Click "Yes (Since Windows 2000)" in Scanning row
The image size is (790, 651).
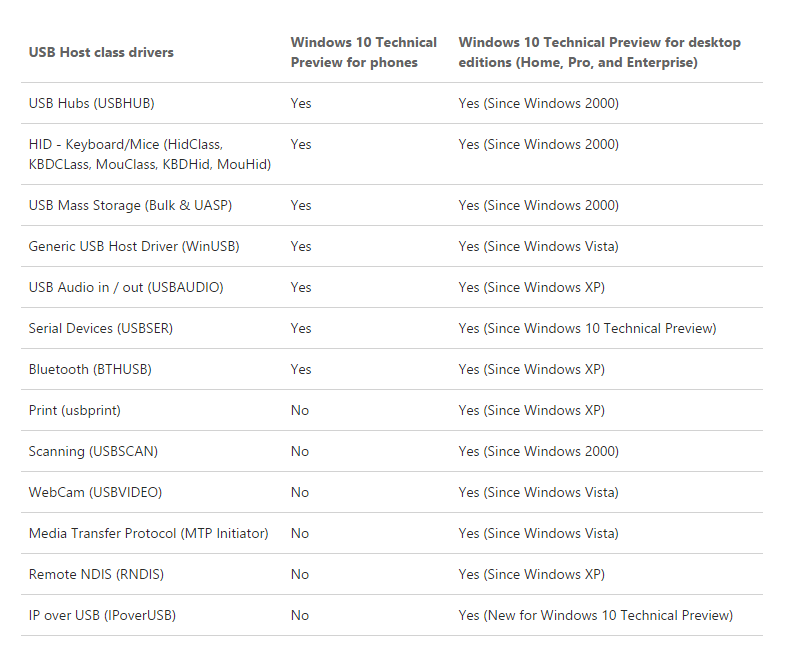(x=539, y=451)
